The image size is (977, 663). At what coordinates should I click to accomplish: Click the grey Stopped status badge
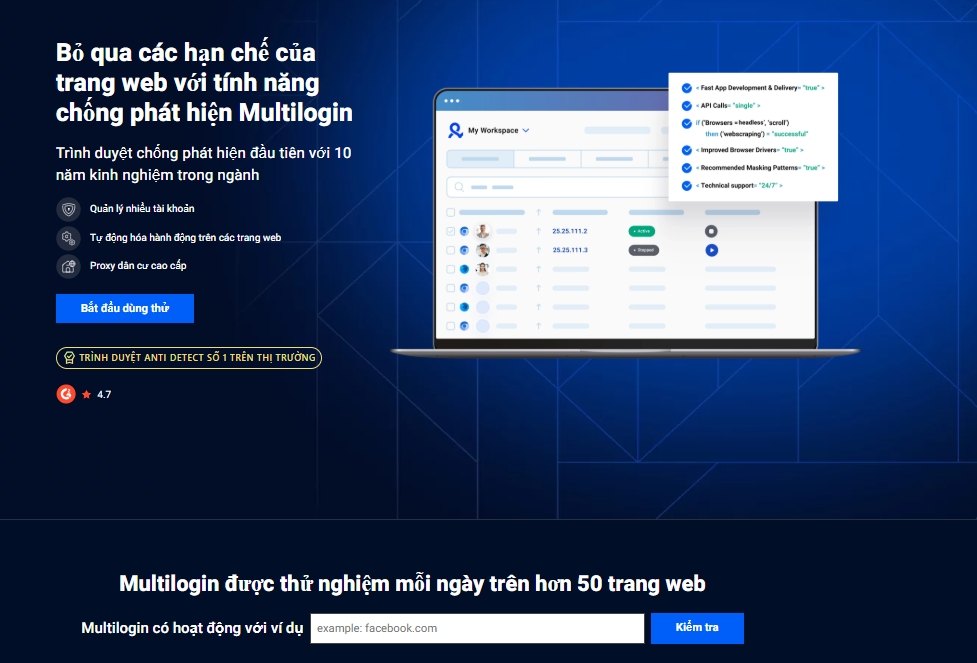point(644,250)
